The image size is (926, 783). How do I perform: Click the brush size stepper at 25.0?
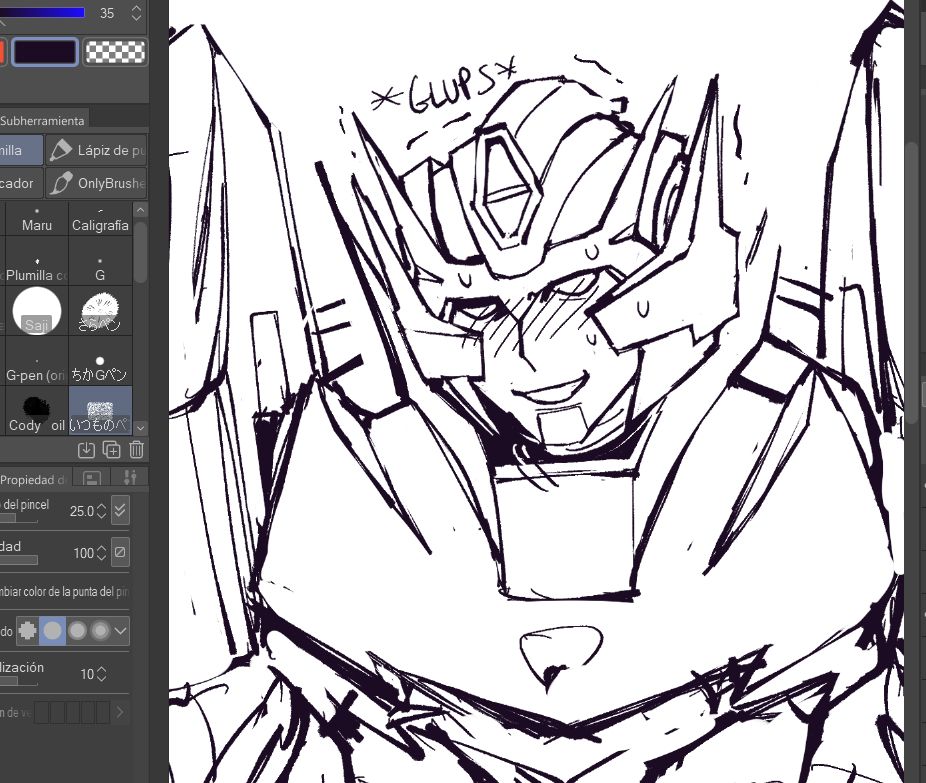(x=102, y=511)
